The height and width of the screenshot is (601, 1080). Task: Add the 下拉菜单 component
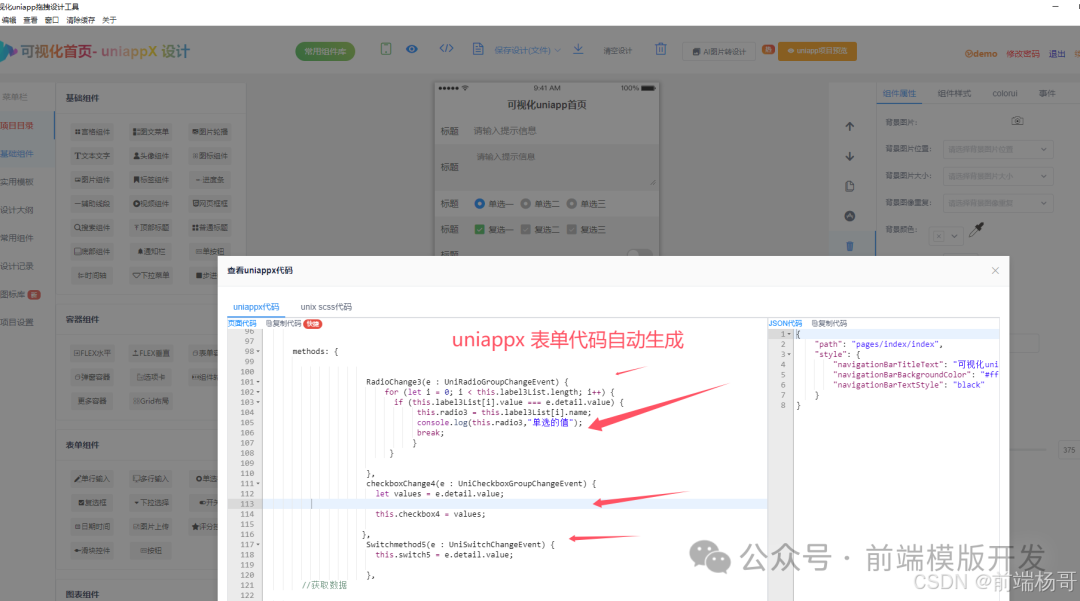151,275
